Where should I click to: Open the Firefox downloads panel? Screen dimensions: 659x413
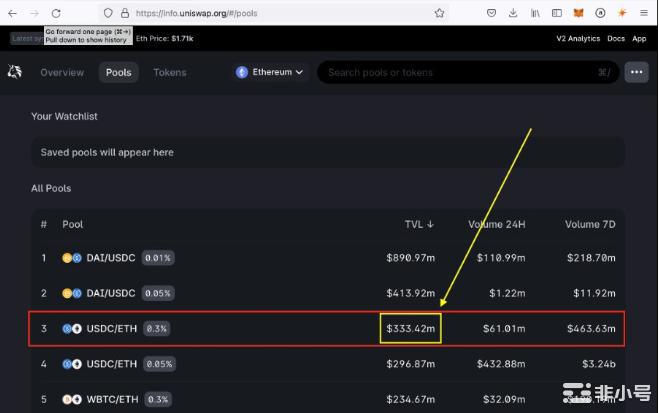click(513, 13)
